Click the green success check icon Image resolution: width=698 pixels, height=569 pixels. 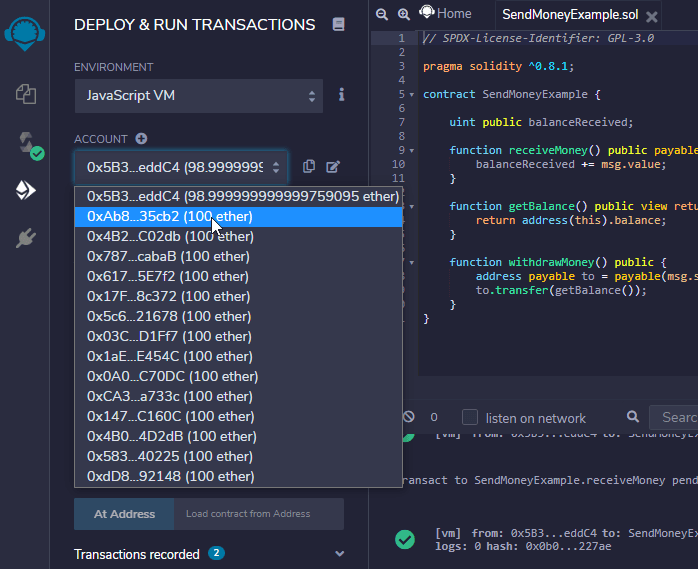pyautogui.click(x=405, y=540)
